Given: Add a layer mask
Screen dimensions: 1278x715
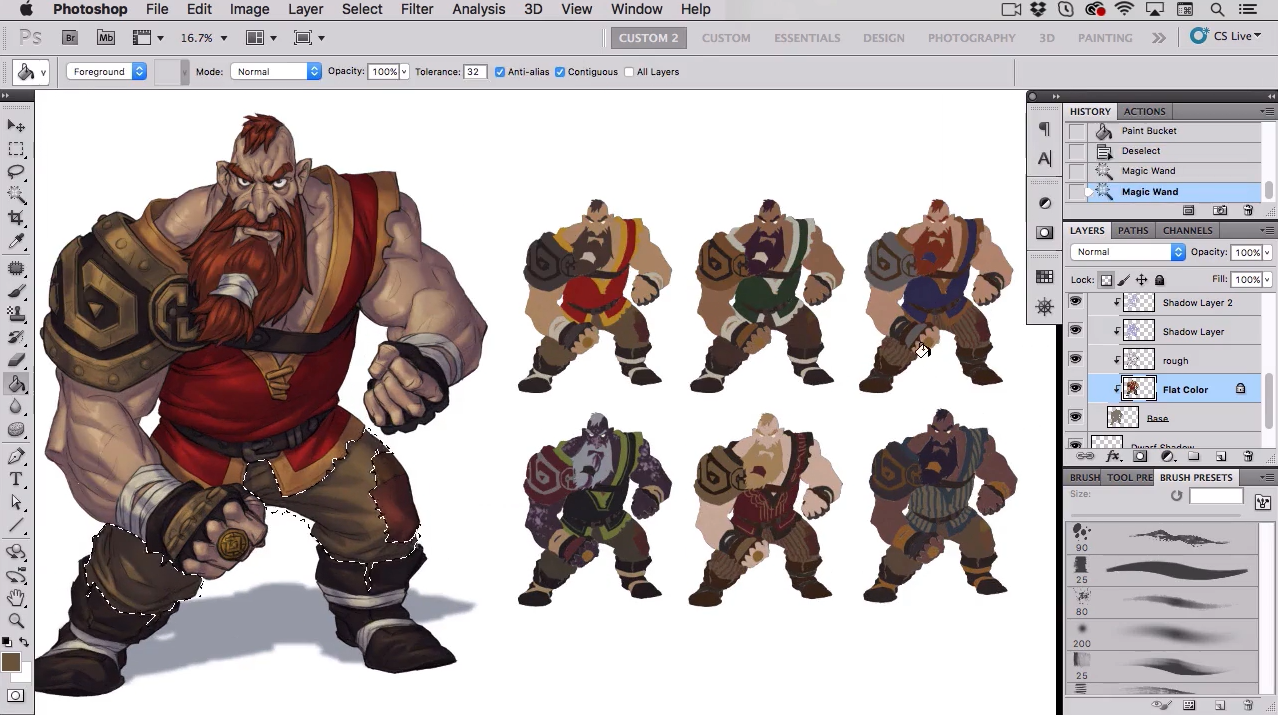Looking at the screenshot, I should tap(1140, 457).
